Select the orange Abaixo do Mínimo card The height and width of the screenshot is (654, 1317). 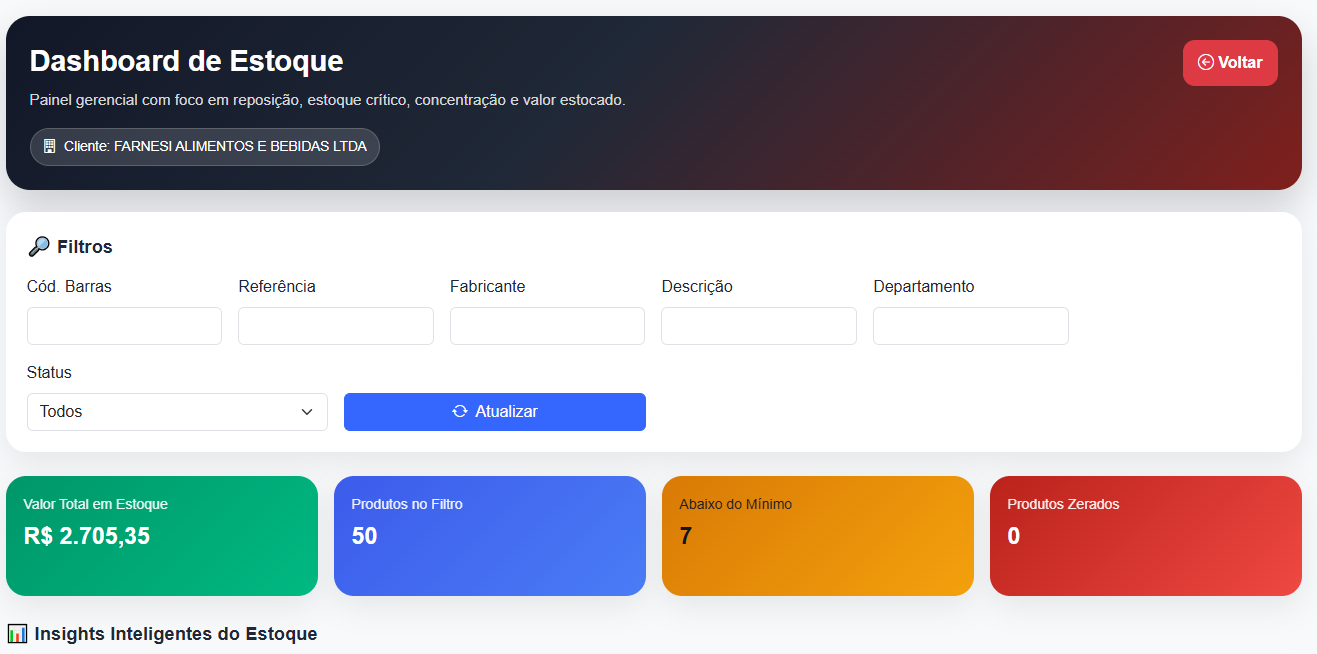click(x=817, y=535)
